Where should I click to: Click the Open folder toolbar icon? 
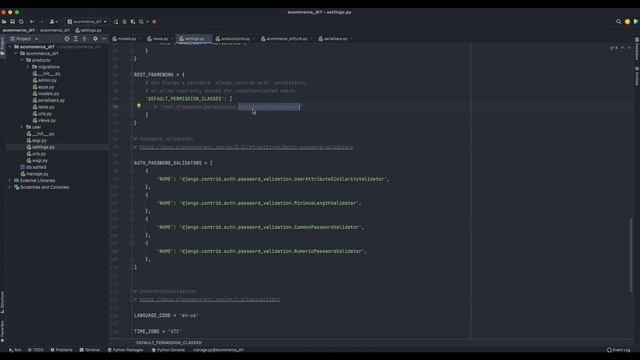(x=4, y=22)
